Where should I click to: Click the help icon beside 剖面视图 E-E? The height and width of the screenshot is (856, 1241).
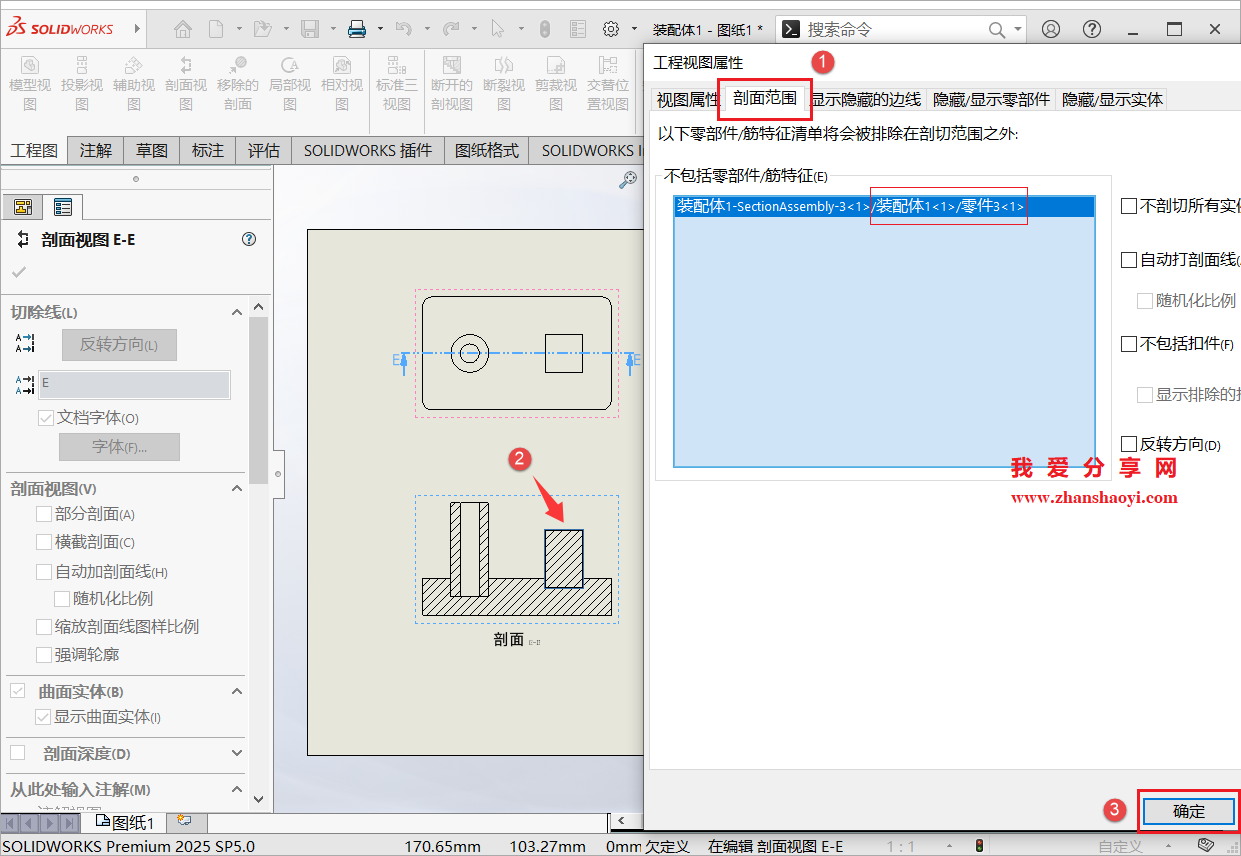[x=249, y=239]
